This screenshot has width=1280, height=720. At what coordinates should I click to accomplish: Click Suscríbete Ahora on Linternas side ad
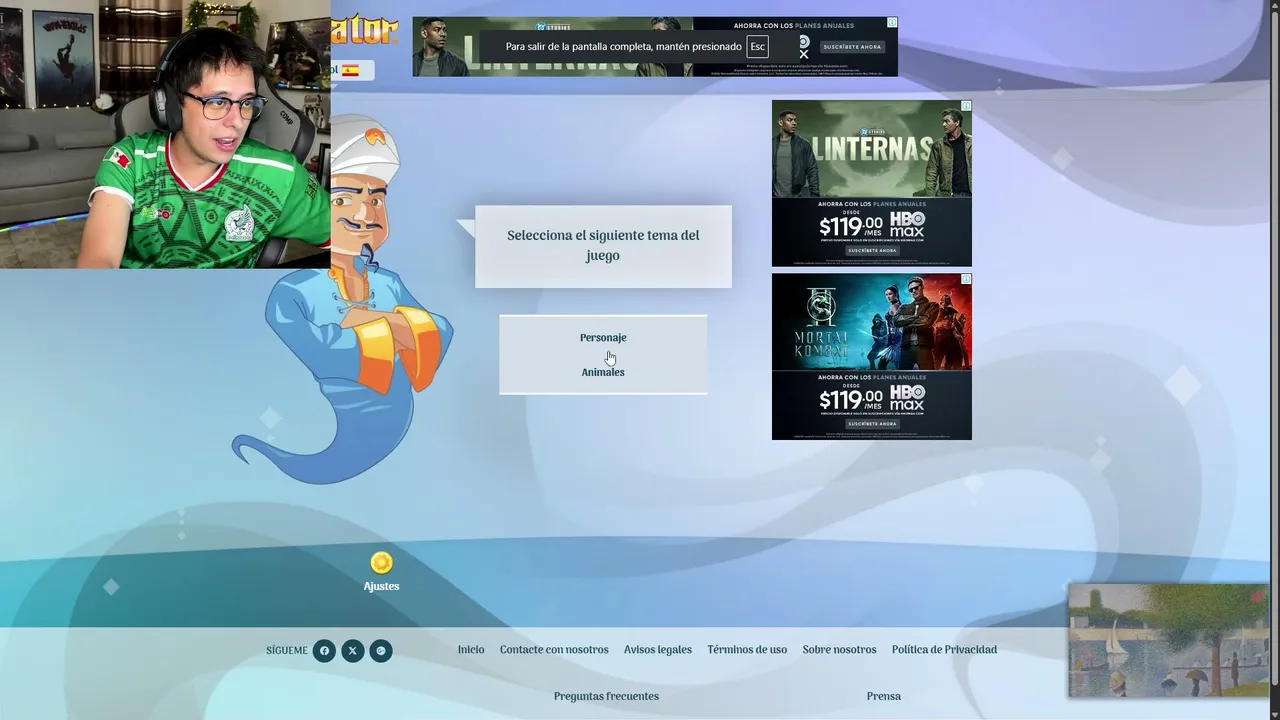872,250
